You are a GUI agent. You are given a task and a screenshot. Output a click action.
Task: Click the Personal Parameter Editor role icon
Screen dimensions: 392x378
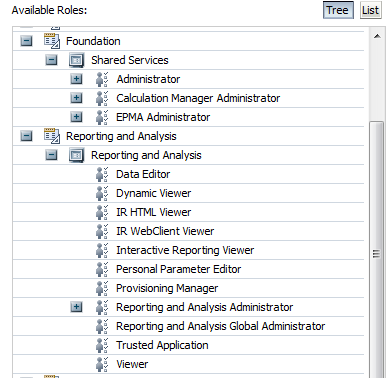(102, 269)
